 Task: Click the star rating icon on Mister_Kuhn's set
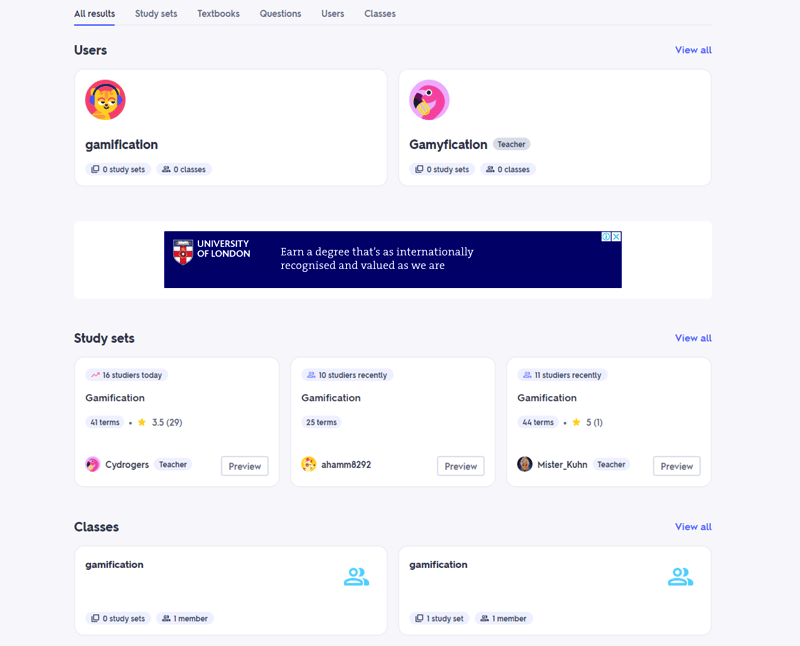click(575, 422)
